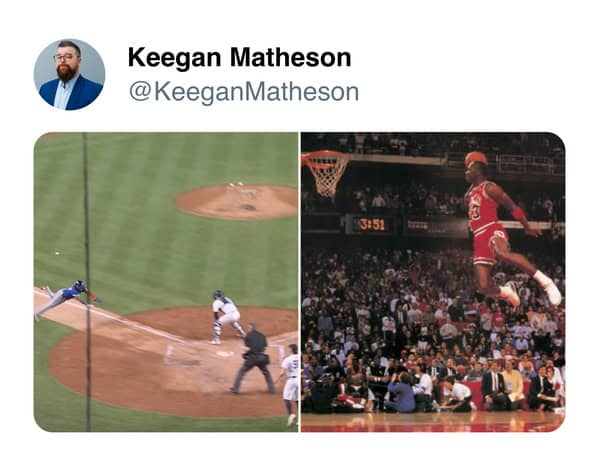The image size is (599, 471).
Task: Click the kneeling courtside photographer in blue
Action: [400, 390]
